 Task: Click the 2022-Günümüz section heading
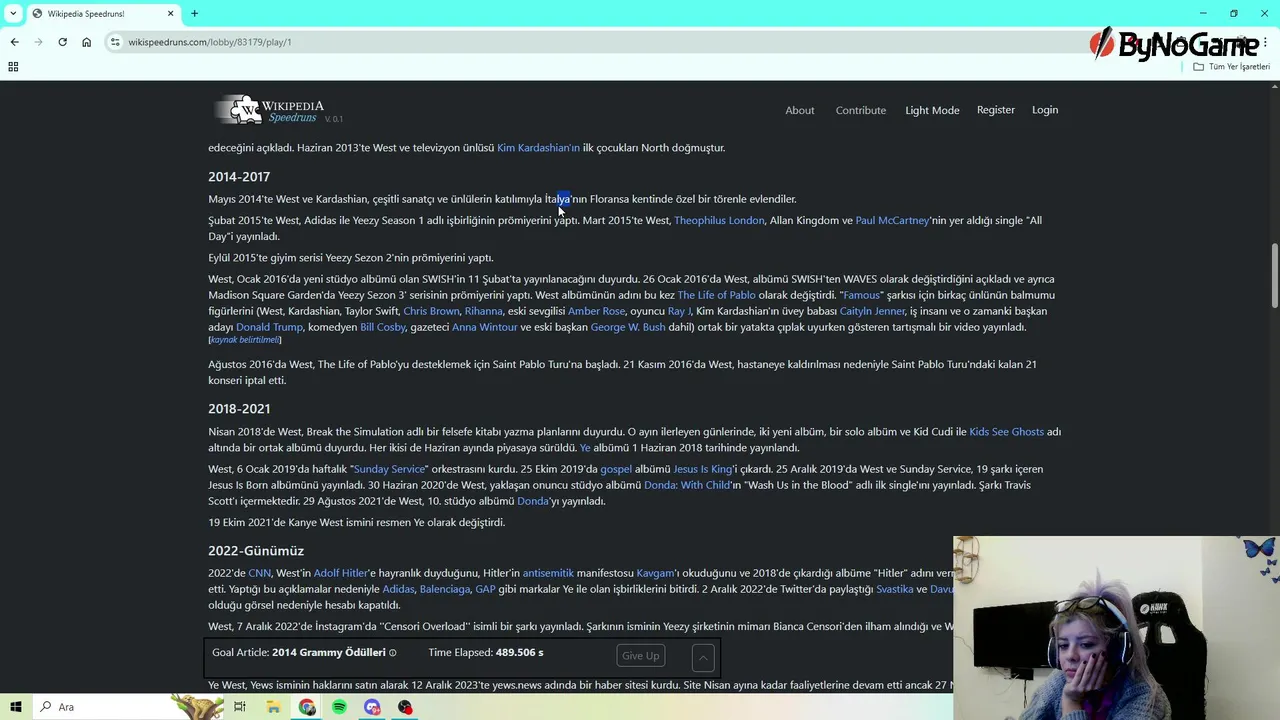click(256, 551)
